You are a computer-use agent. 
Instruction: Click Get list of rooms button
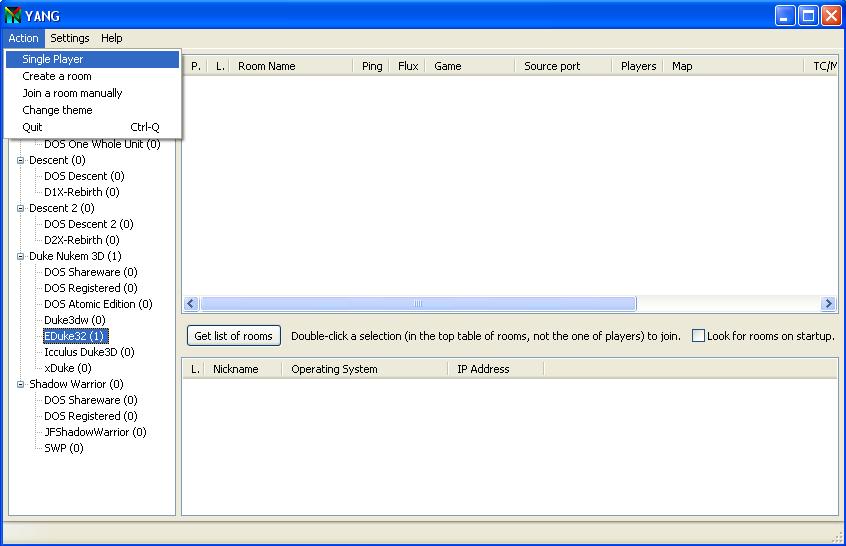tap(234, 336)
